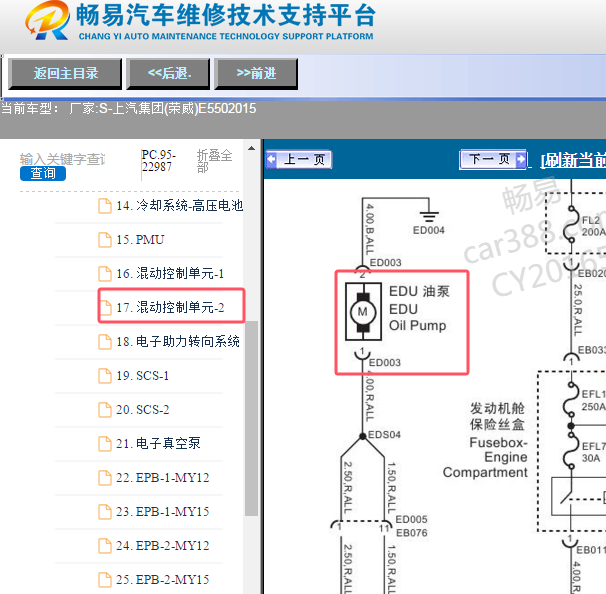Click the file icon beside 22. EPB-1-MY12
The image size is (606, 594).
(x=105, y=478)
